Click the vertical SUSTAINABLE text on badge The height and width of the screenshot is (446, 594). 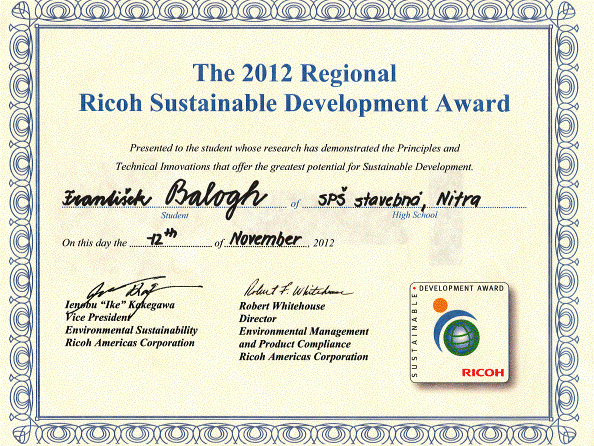pos(415,335)
